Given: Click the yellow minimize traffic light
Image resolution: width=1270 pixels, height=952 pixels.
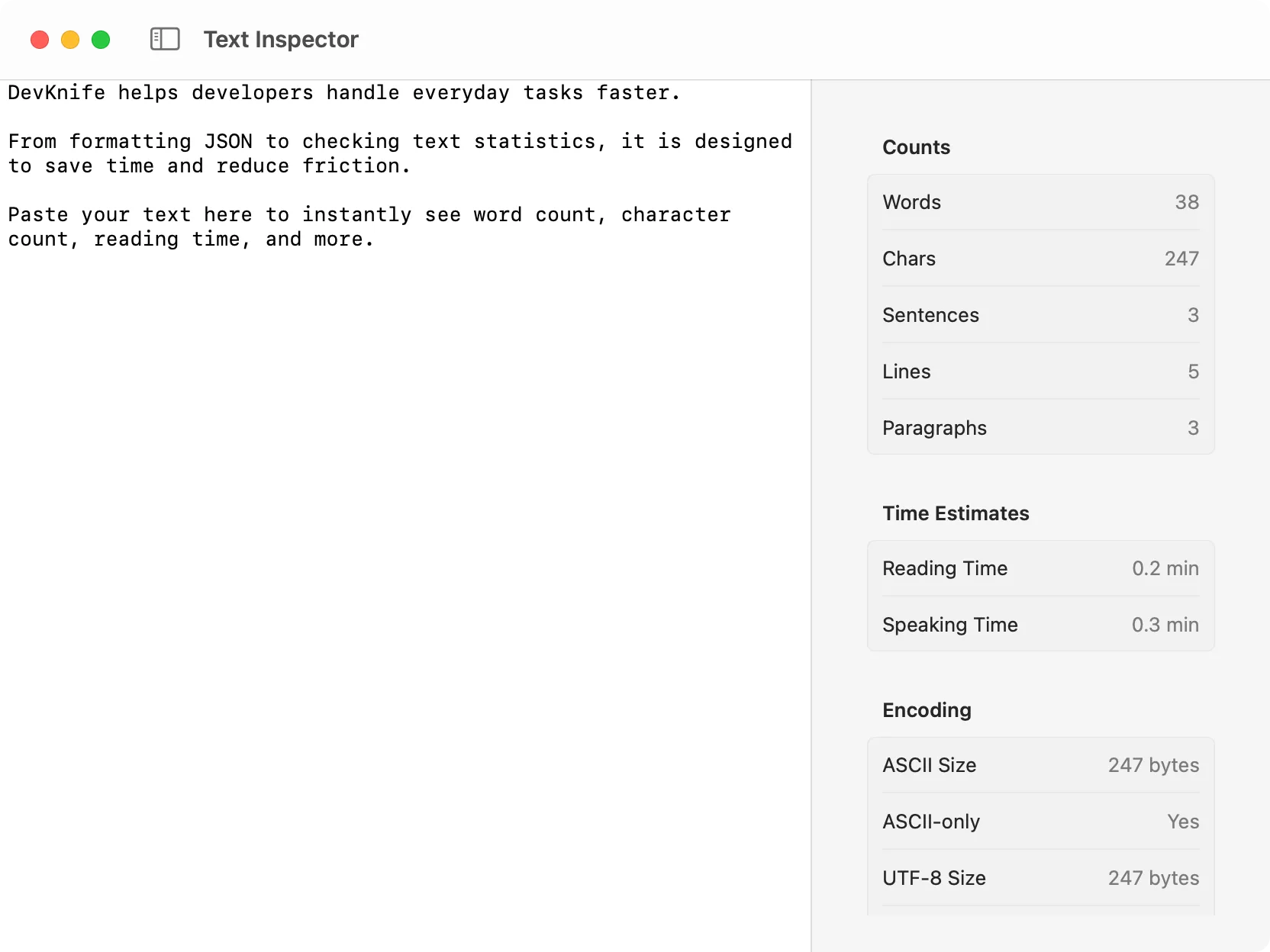Looking at the screenshot, I should pyautogui.click(x=69, y=39).
